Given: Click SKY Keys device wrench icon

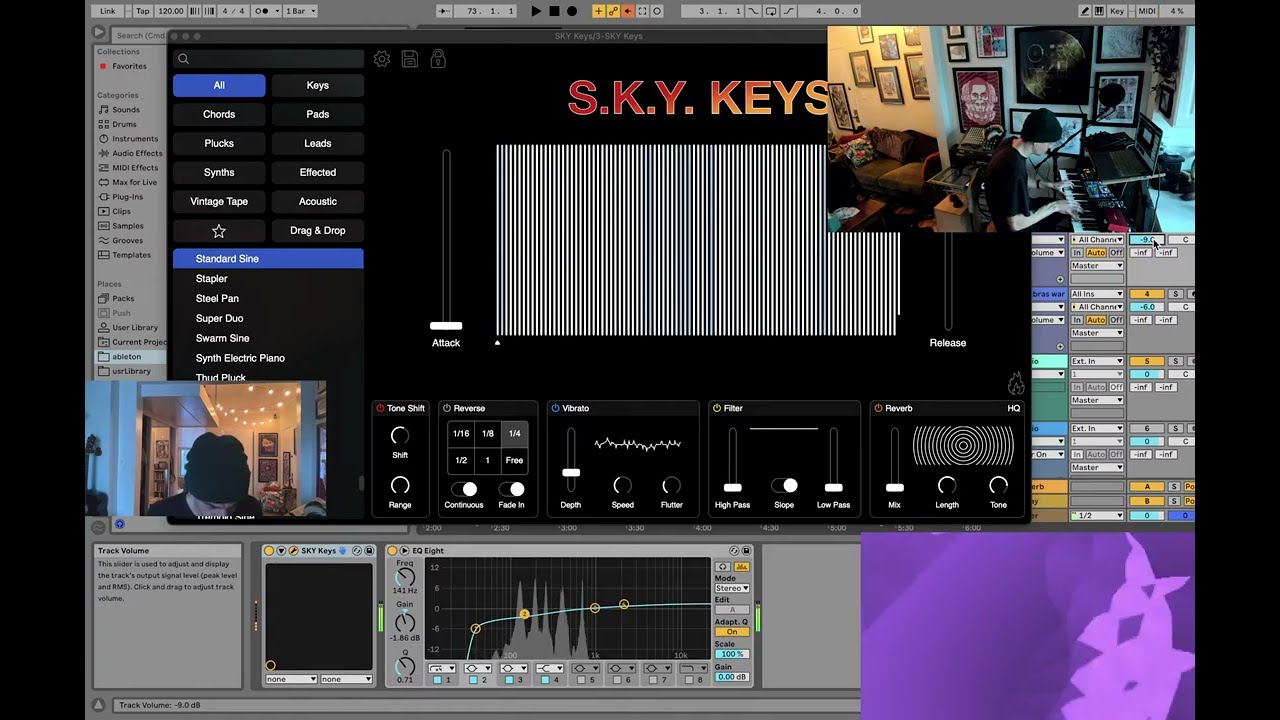Looking at the screenshot, I should click(294, 551).
